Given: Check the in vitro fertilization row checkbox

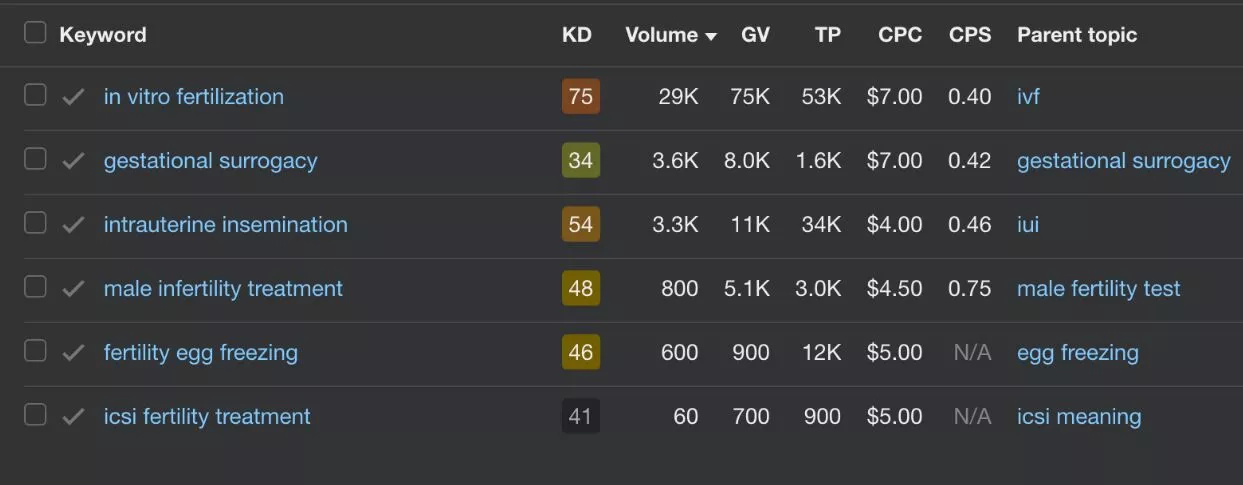Looking at the screenshot, I should (35, 96).
